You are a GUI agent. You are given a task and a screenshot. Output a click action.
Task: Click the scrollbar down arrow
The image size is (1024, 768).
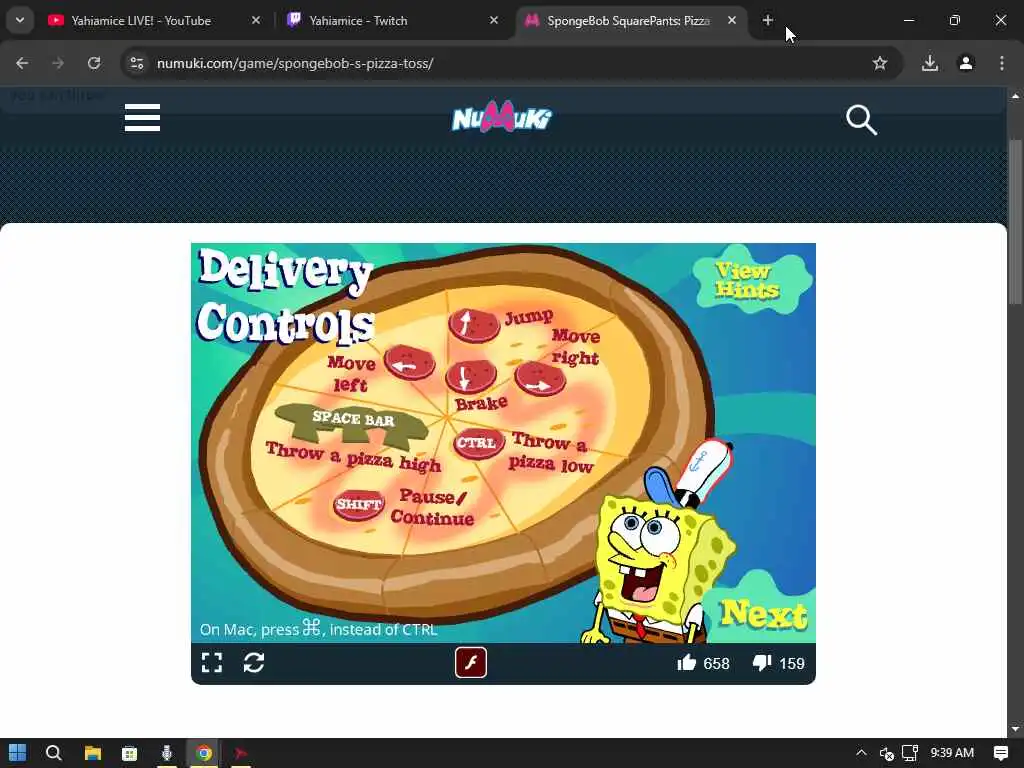[x=1015, y=729]
